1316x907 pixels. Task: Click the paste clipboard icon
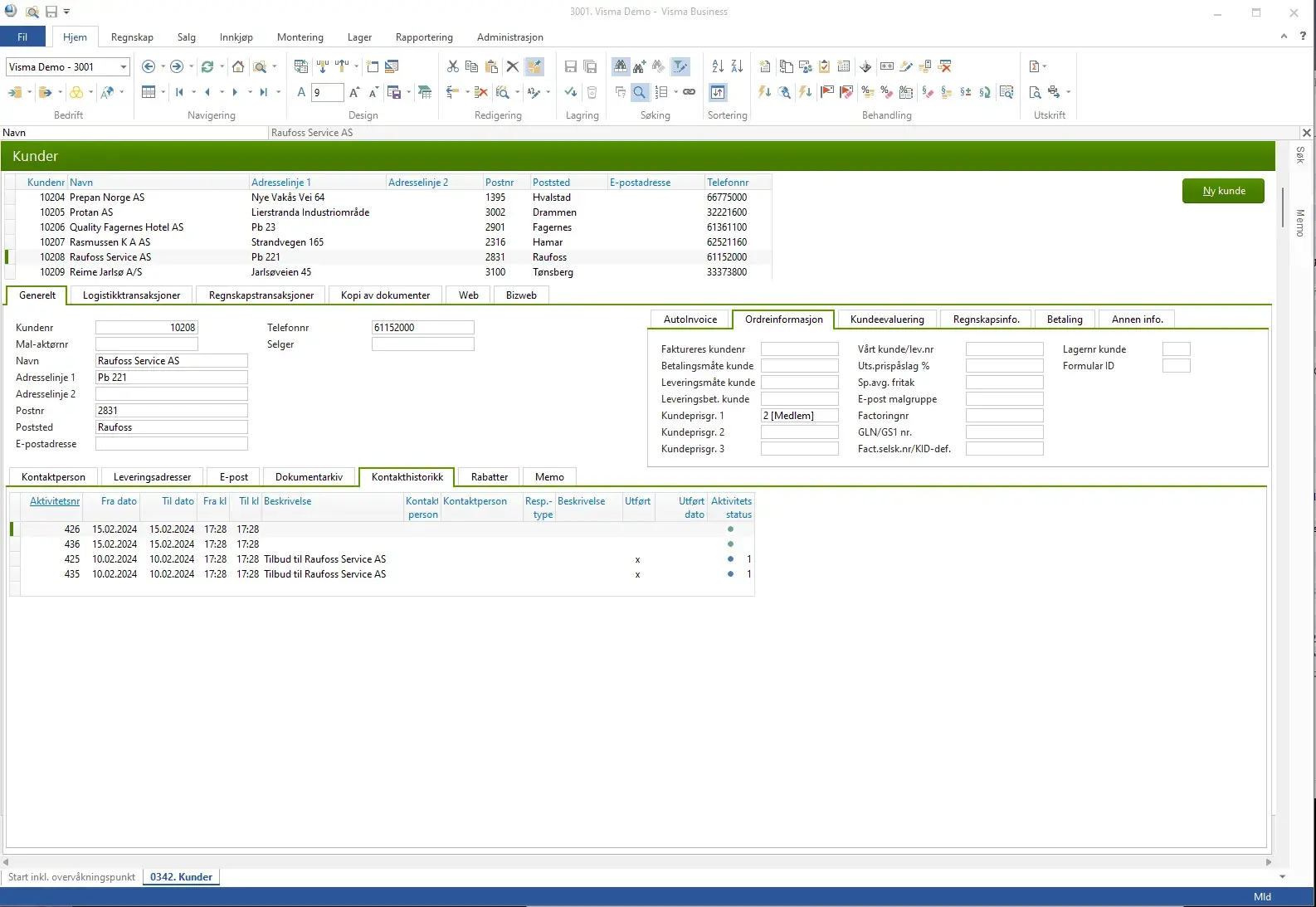492,66
